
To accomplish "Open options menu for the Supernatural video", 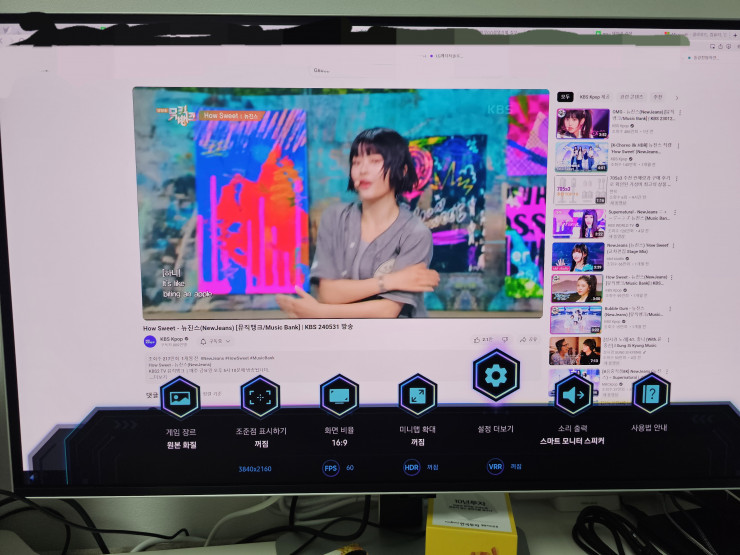I will click(x=675, y=213).
